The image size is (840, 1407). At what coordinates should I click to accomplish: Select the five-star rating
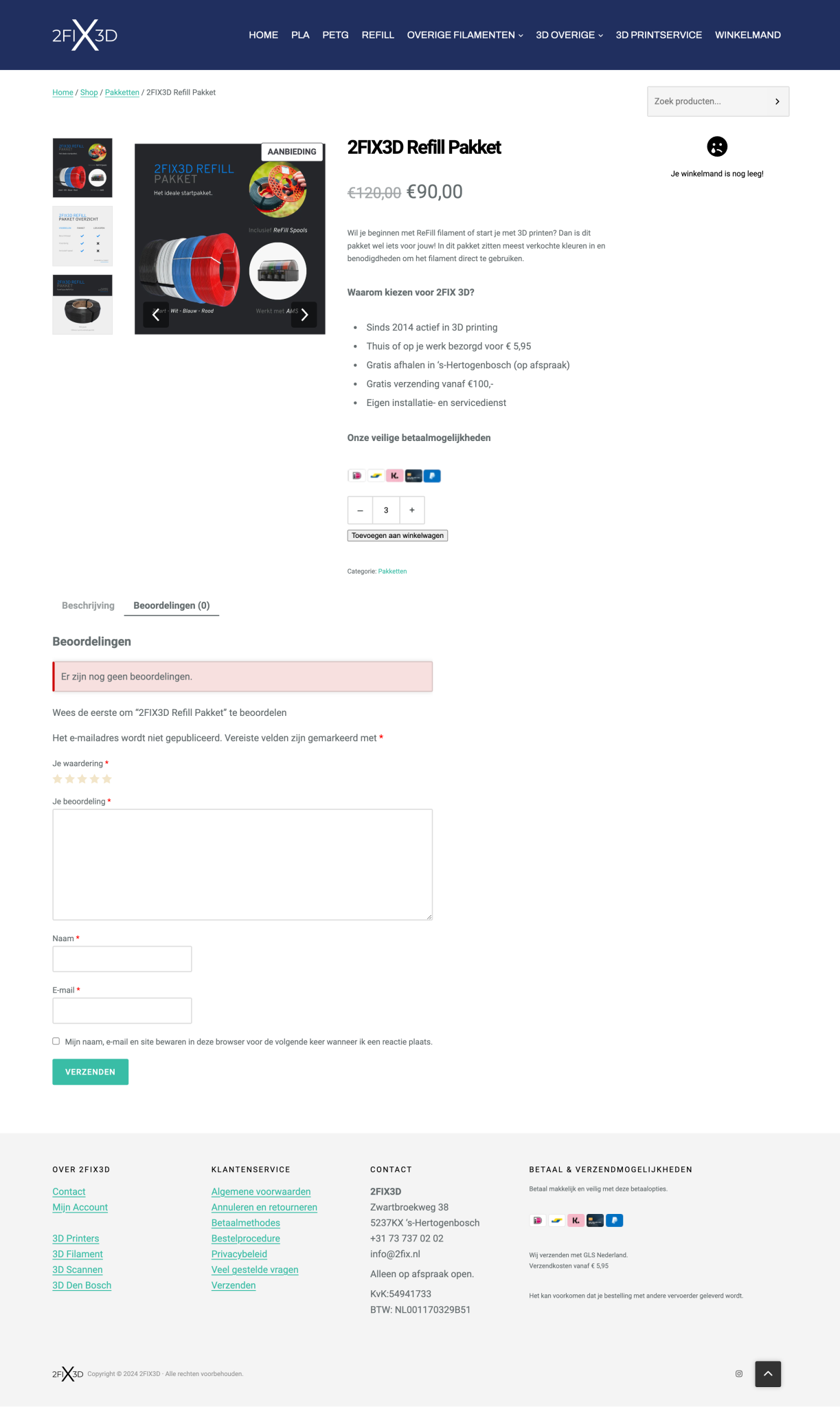(107, 779)
